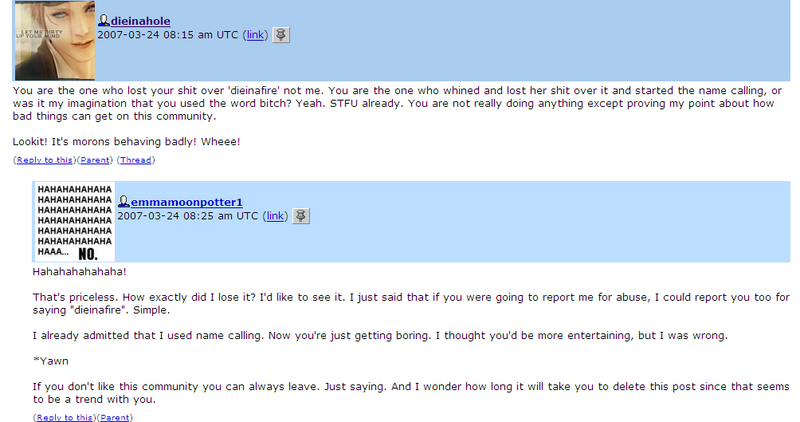Click 'Reply to this' under emmamoonpotter1's comment
This screenshot has width=800, height=422.
(x=64, y=417)
